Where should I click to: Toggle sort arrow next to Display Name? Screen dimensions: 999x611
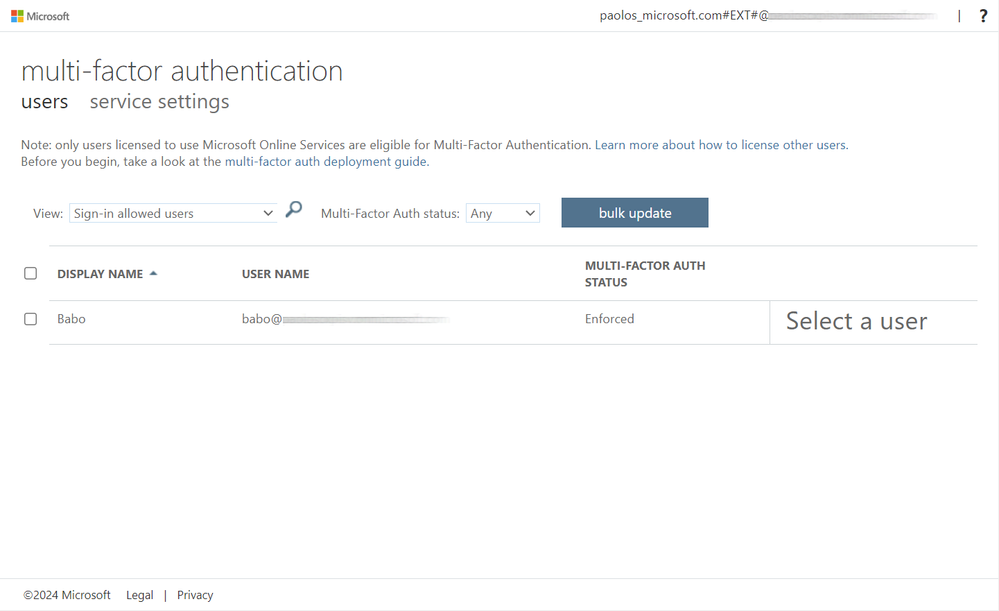[153, 273]
